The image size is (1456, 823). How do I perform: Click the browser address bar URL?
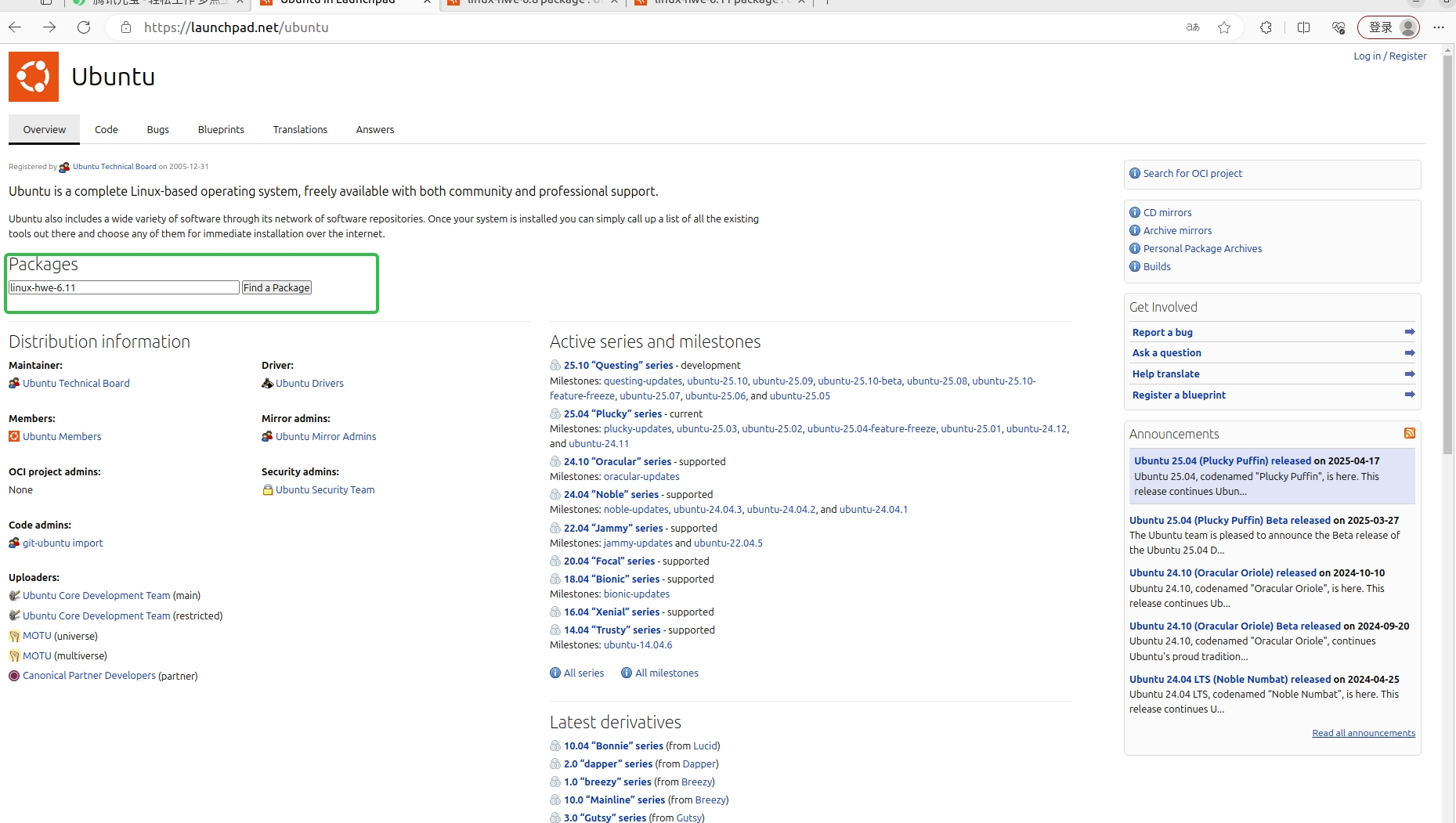[x=237, y=27]
